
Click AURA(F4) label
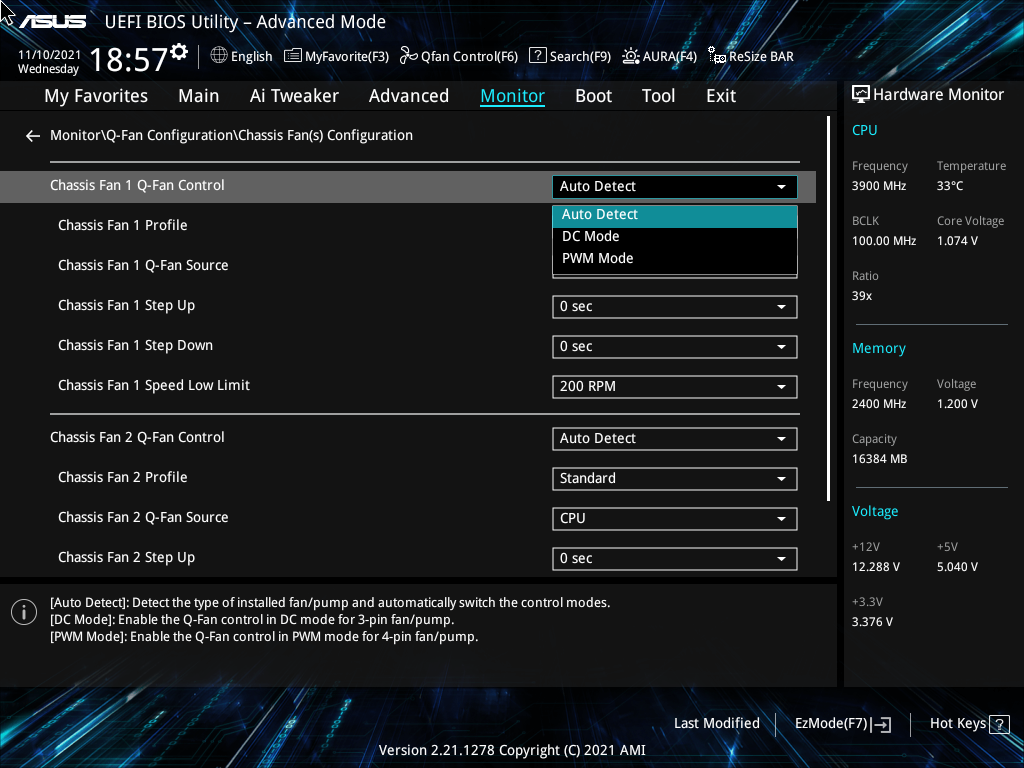[x=669, y=57]
